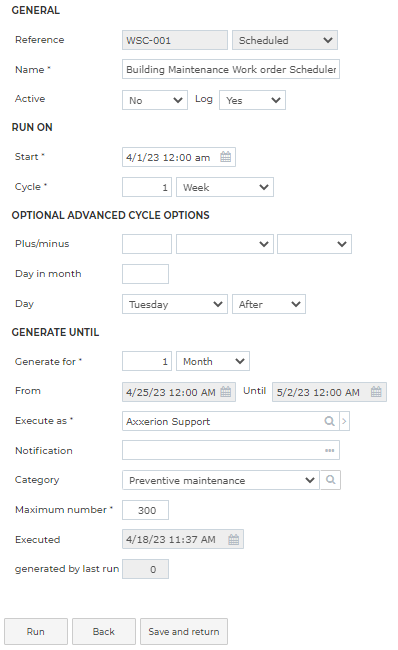This screenshot has height=650, width=398.
Task: Click the RUN ON section heading
Action: 32,127
